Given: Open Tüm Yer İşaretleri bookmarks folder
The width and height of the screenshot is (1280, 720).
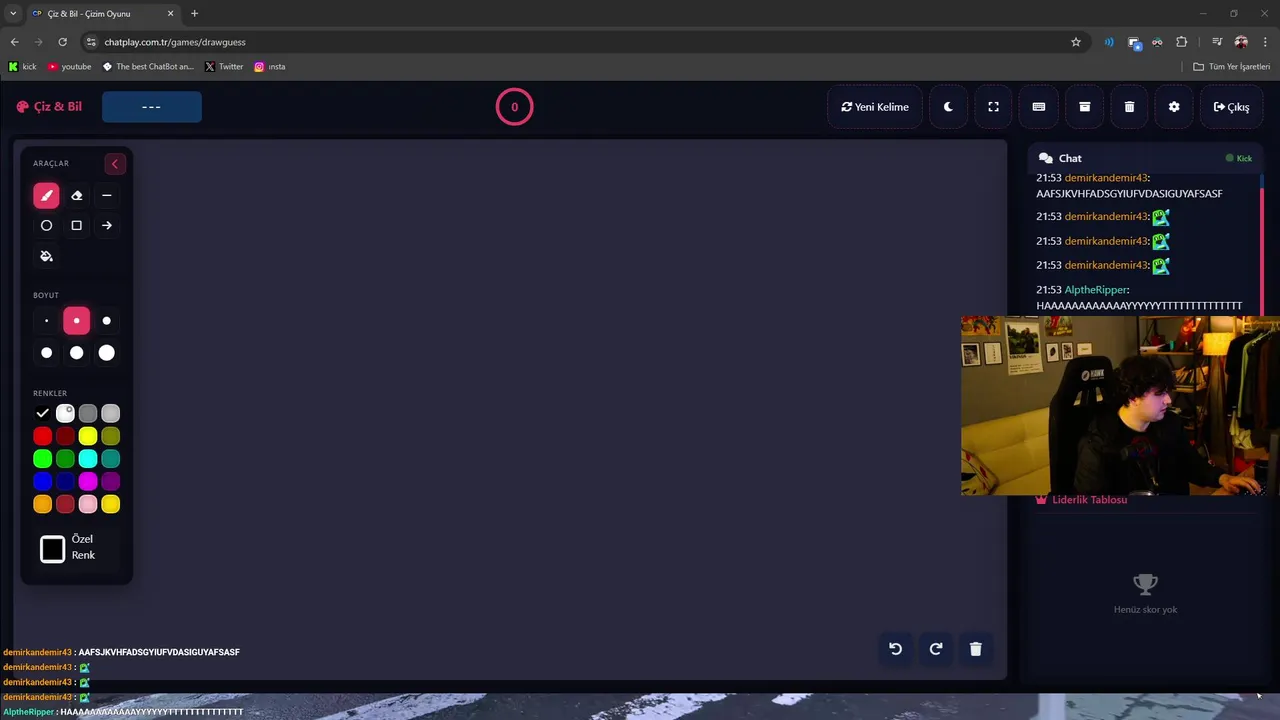Looking at the screenshot, I should tap(1231, 67).
